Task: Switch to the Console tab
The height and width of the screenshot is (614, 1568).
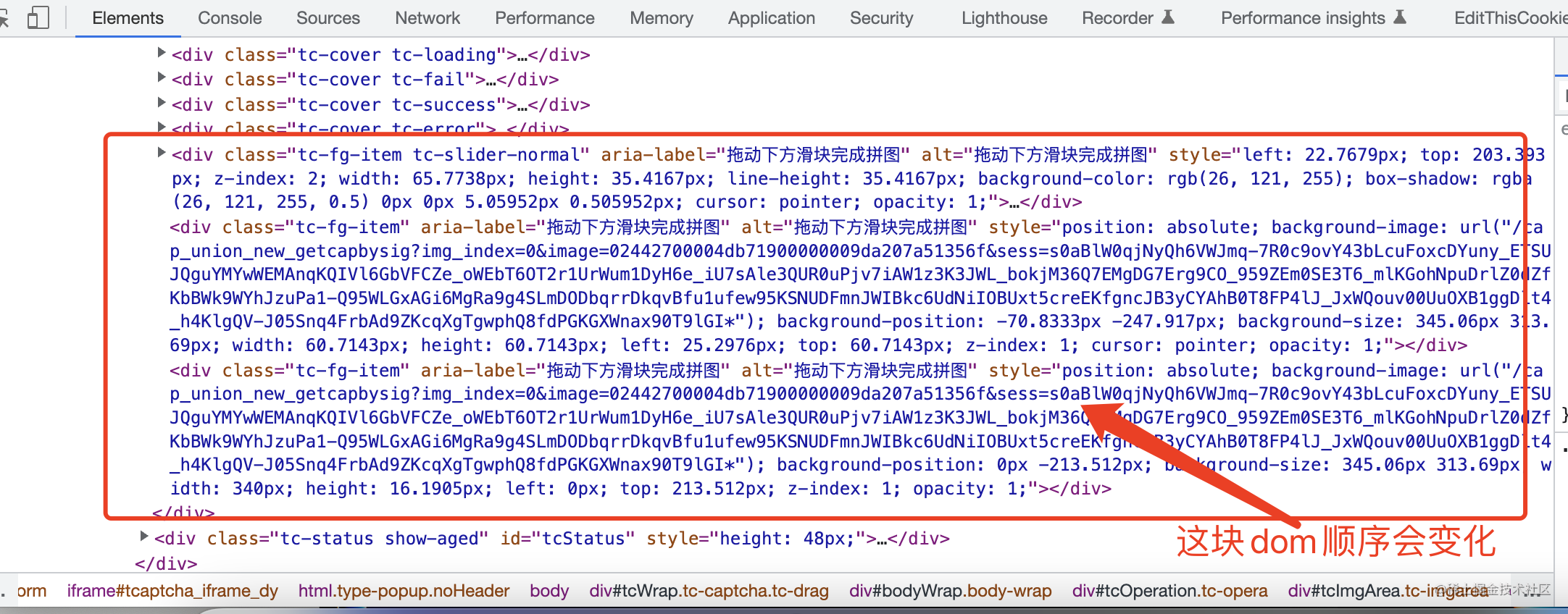Action: pos(230,18)
